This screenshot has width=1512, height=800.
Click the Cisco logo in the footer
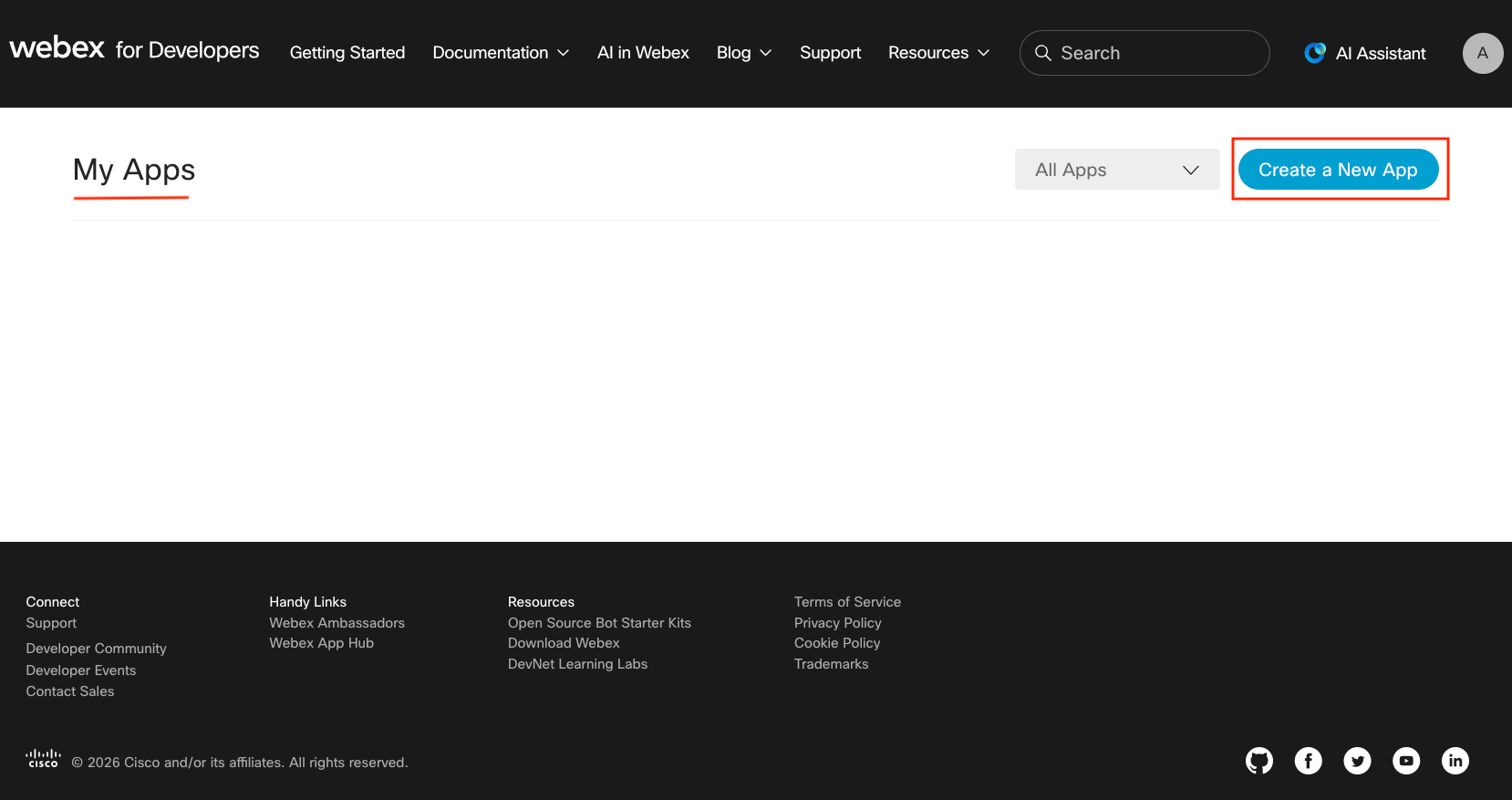click(x=43, y=759)
